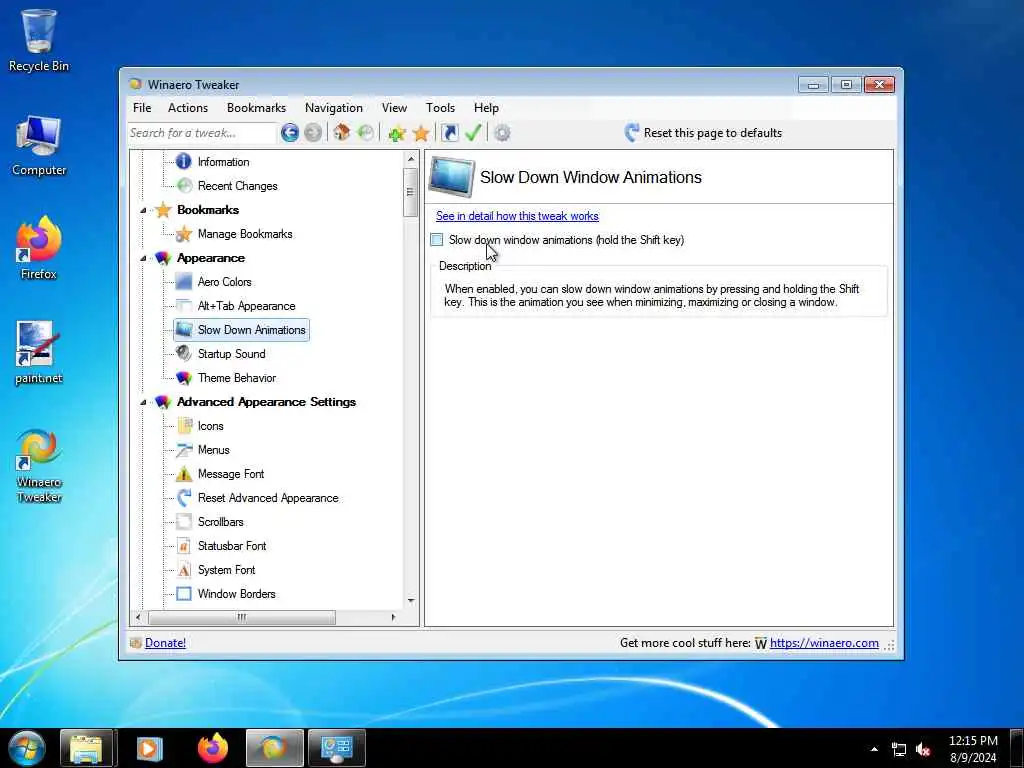This screenshot has height=768, width=1024.
Task: Click the tree scroll down arrow
Action: (x=411, y=600)
